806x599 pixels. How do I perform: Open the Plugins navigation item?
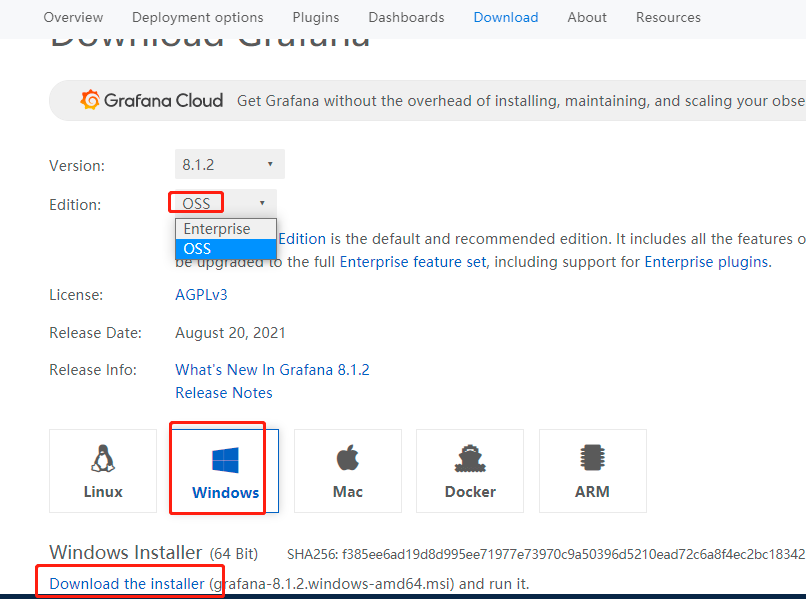click(x=316, y=17)
